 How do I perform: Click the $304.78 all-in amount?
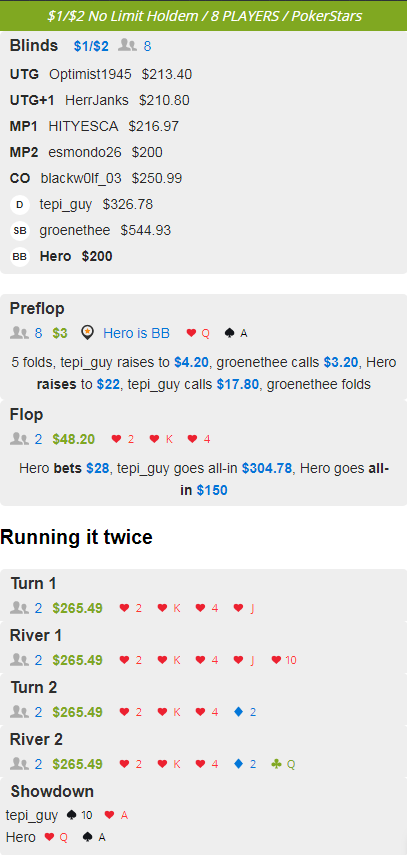coord(267,468)
